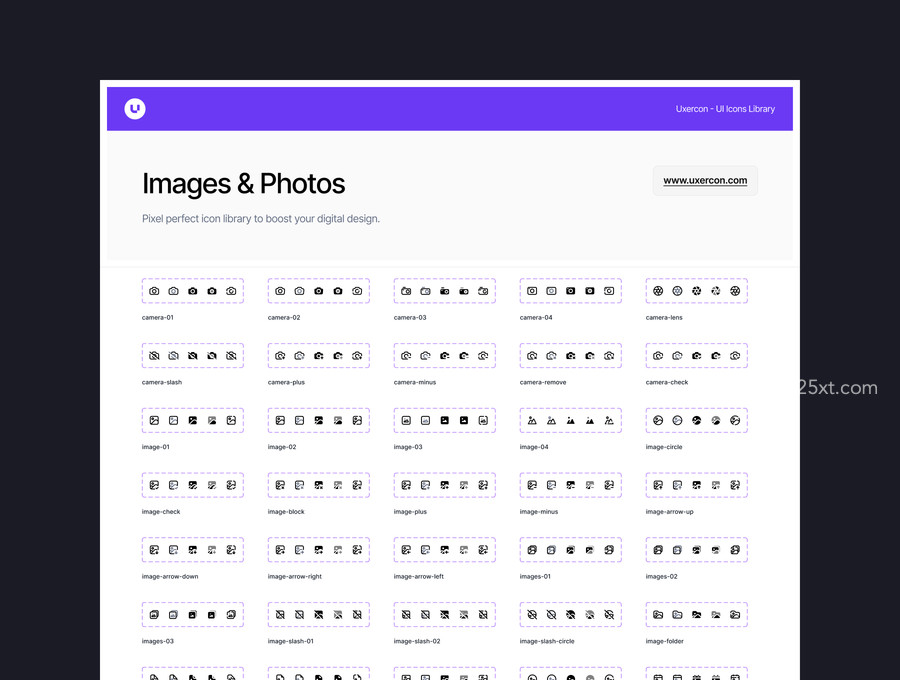Image resolution: width=900 pixels, height=680 pixels.
Task: Click the 'images-01' label
Action: pos(535,577)
